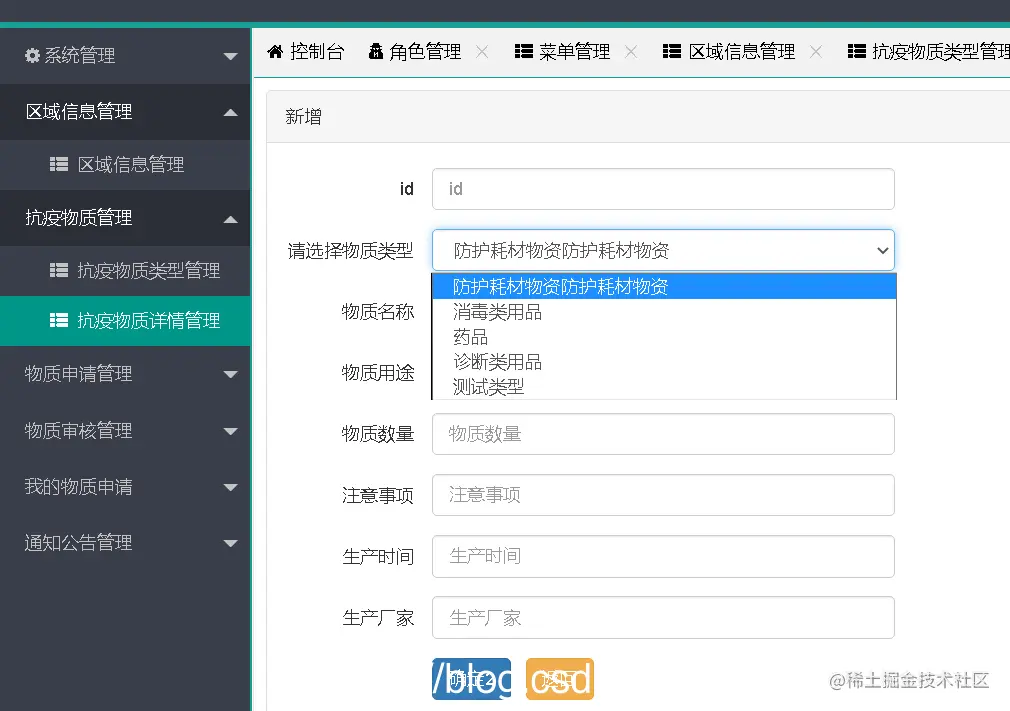The height and width of the screenshot is (711, 1010).
Task: Click the gear icon beside 系统管理
Action: (x=32, y=55)
